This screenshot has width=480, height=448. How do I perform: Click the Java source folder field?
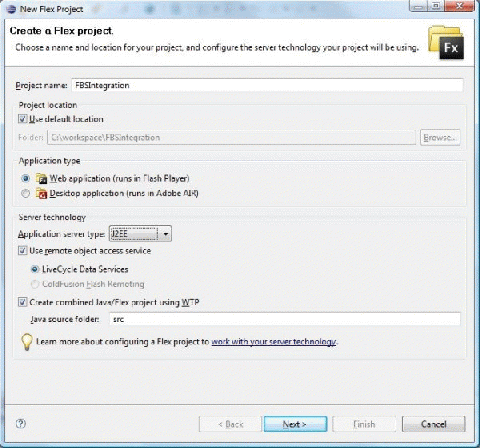click(285, 319)
